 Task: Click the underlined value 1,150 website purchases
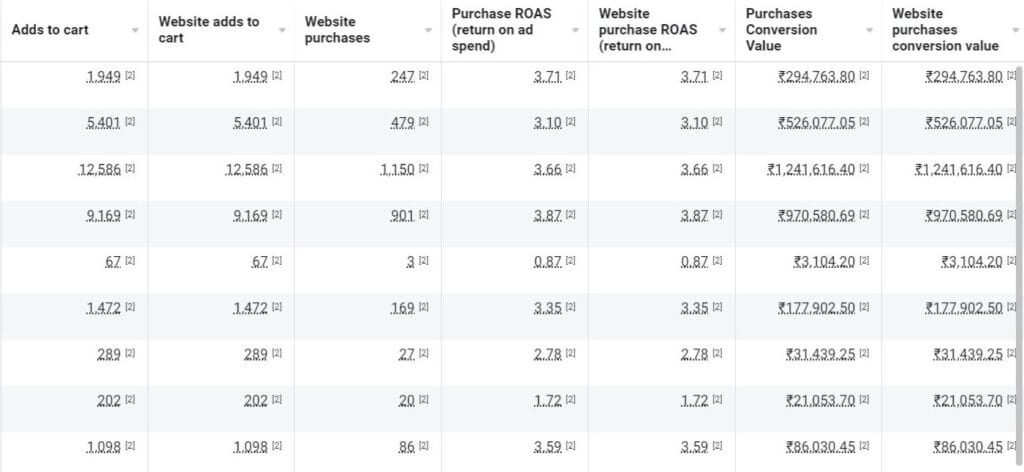pos(397,170)
